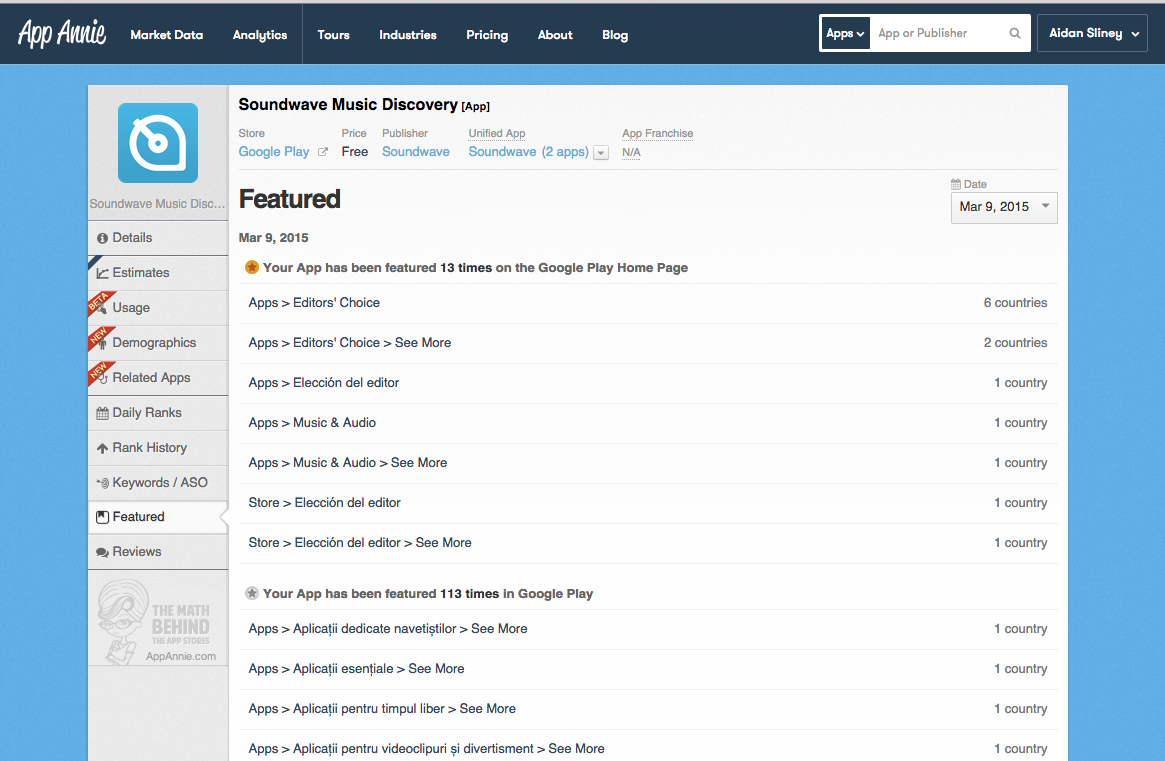Click the Apps > Elección del editor row
This screenshot has width=1165, height=761.
(x=648, y=383)
